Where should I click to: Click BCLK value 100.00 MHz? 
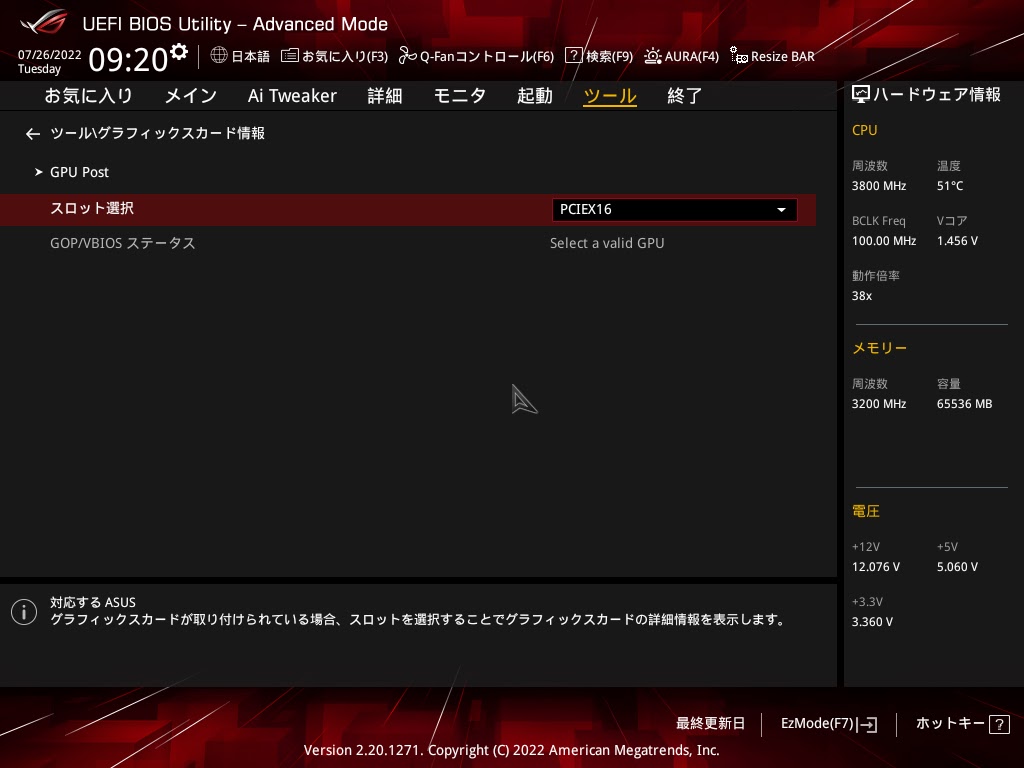[884, 241]
